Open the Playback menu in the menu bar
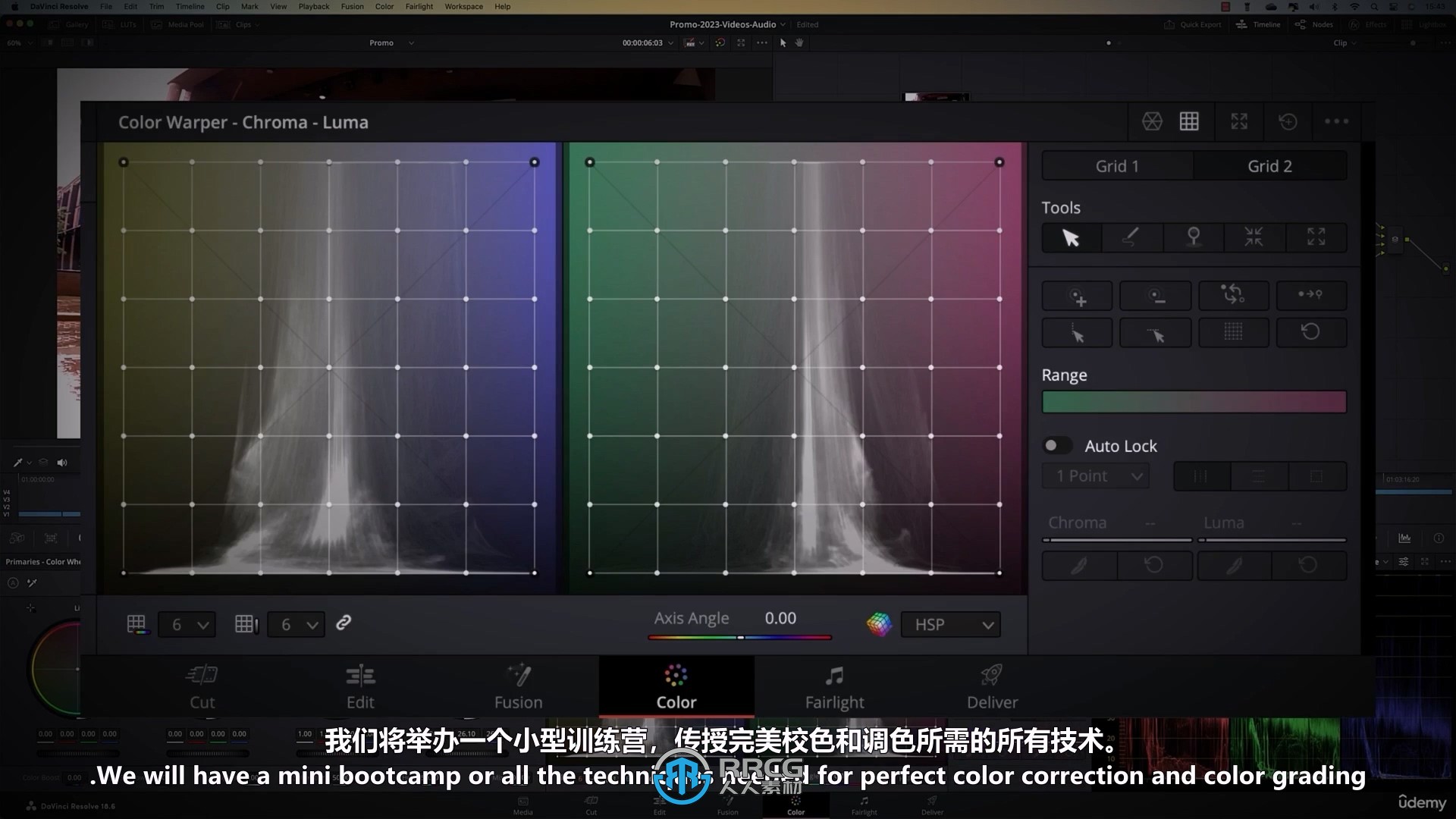The width and height of the screenshot is (1456, 819). click(x=314, y=6)
